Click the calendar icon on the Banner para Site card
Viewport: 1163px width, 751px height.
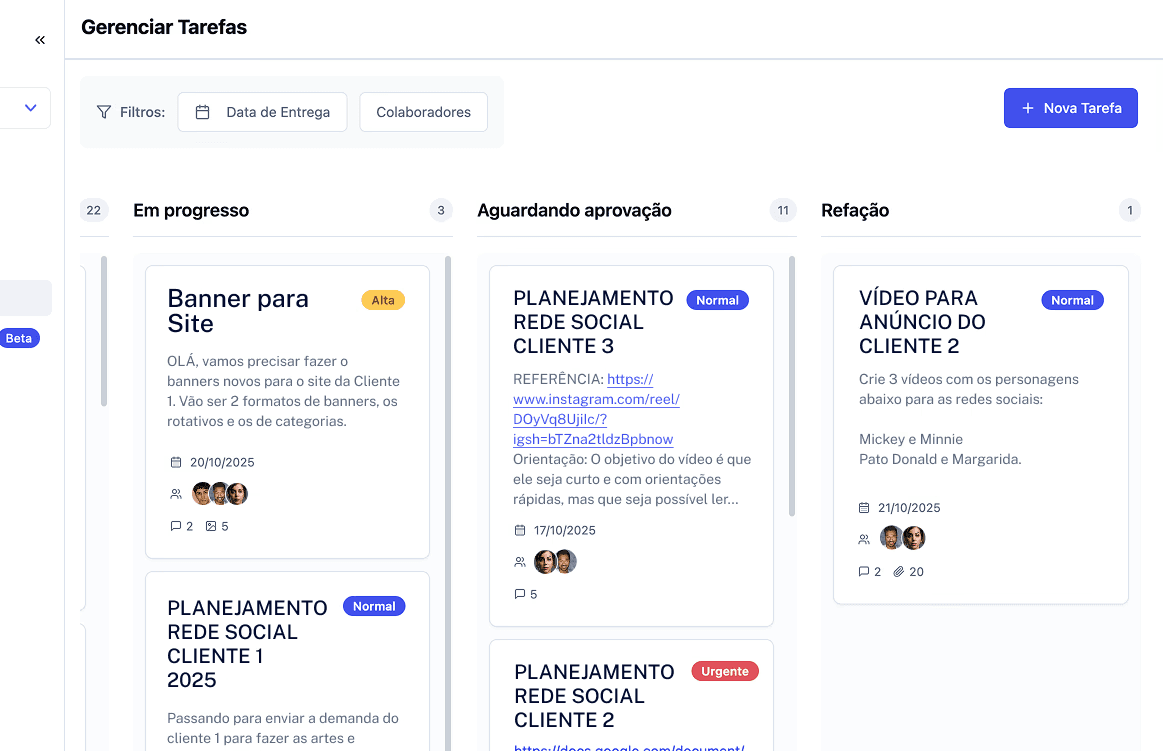point(175,462)
